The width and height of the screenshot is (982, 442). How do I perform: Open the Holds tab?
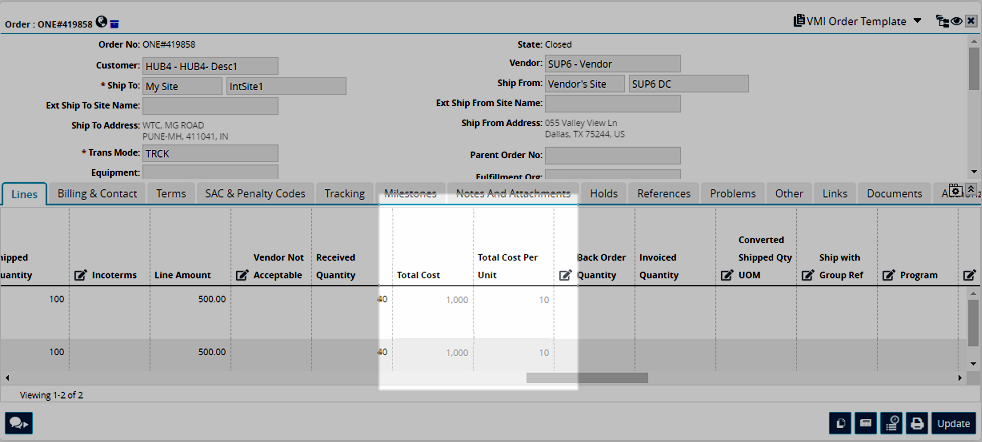pyautogui.click(x=604, y=193)
